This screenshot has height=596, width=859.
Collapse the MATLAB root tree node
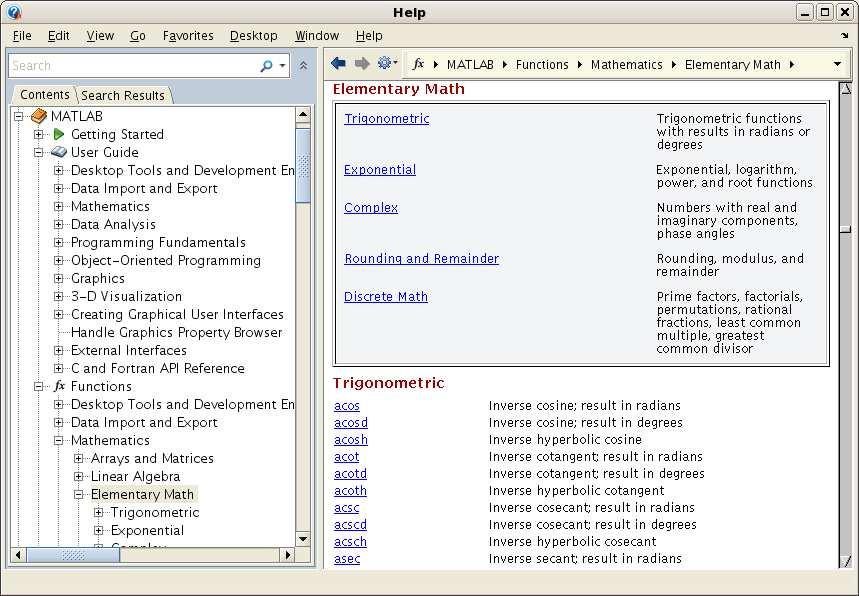pos(19,116)
